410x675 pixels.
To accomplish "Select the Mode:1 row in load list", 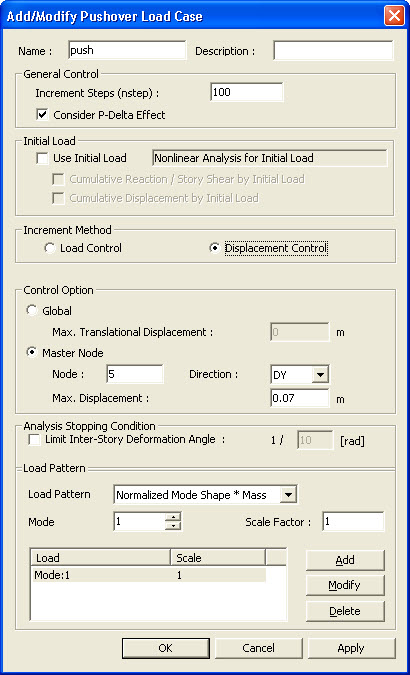I will pyautogui.click(x=149, y=575).
